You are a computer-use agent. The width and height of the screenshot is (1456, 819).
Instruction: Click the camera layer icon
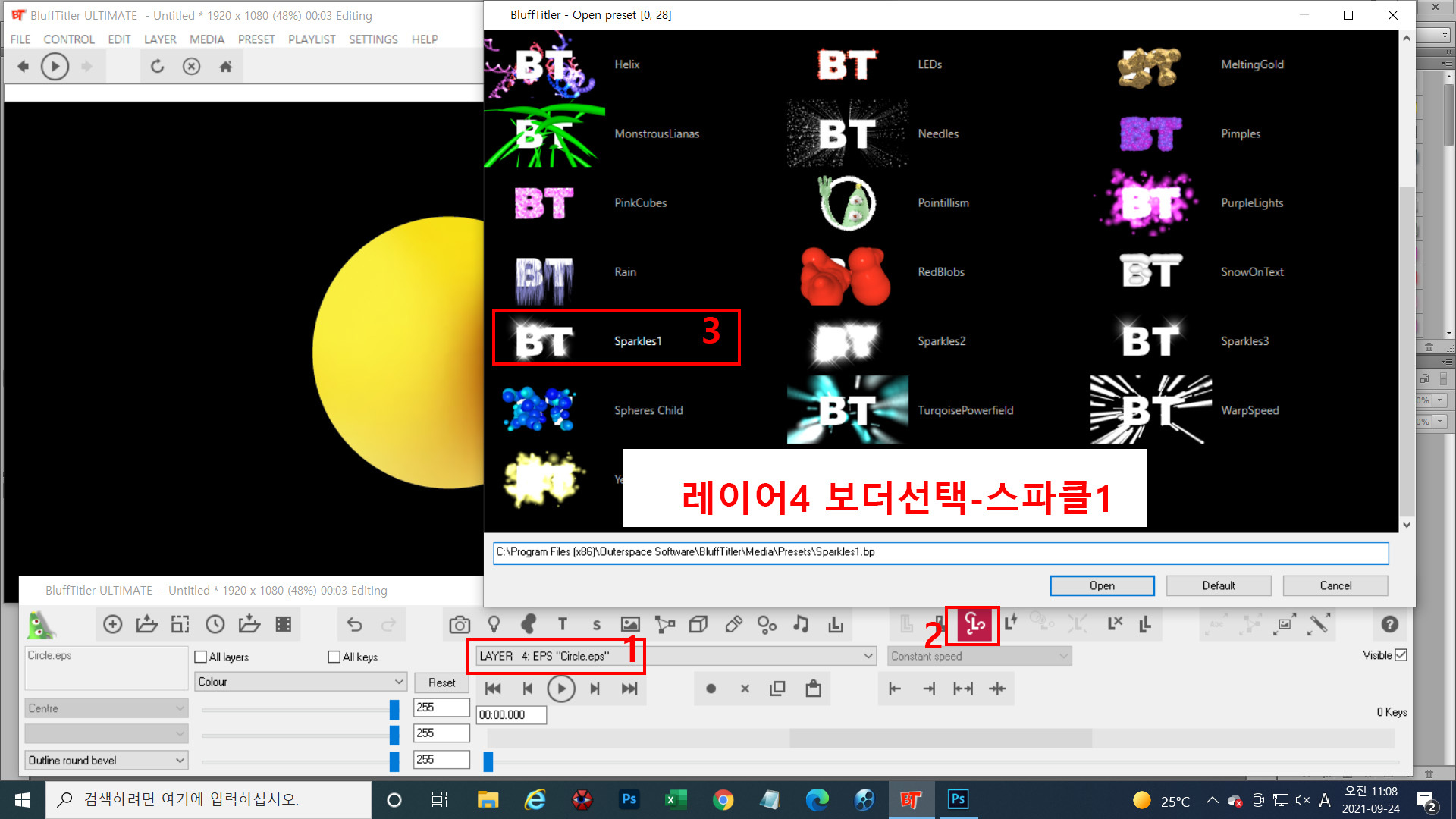point(460,624)
